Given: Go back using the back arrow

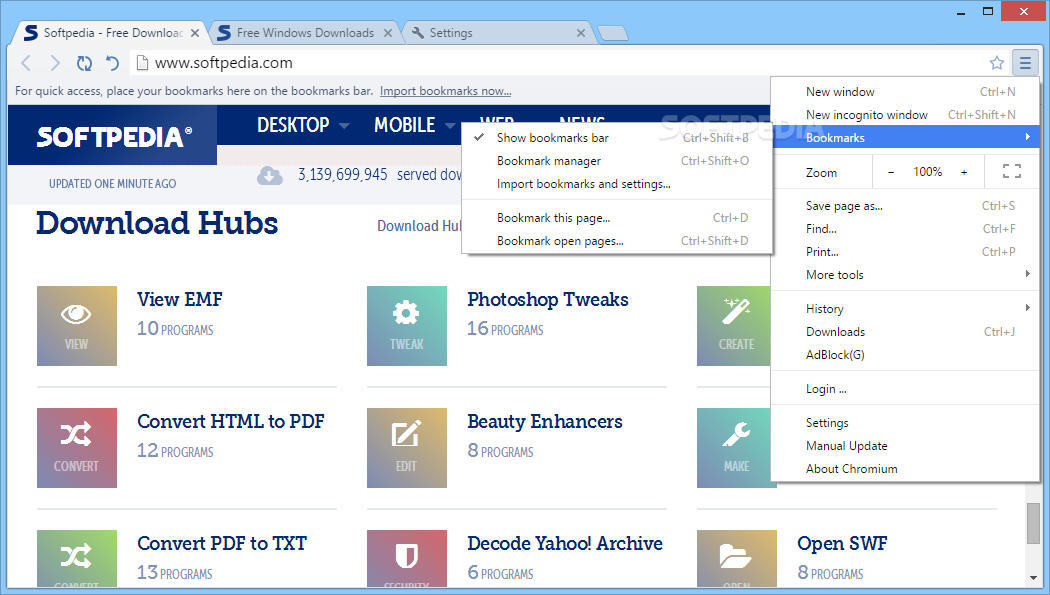Looking at the screenshot, I should coord(26,63).
